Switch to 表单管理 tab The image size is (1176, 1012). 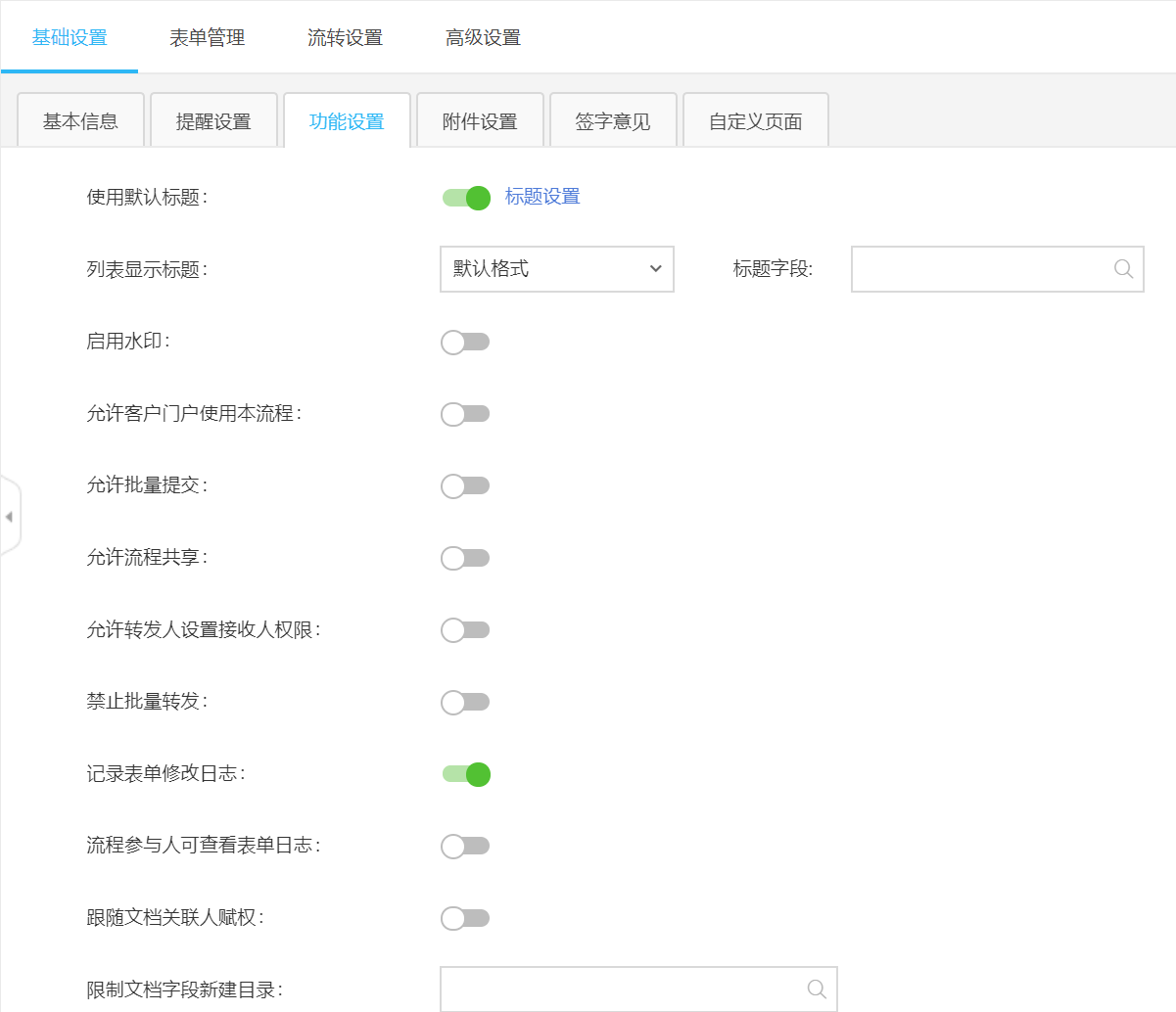207,38
